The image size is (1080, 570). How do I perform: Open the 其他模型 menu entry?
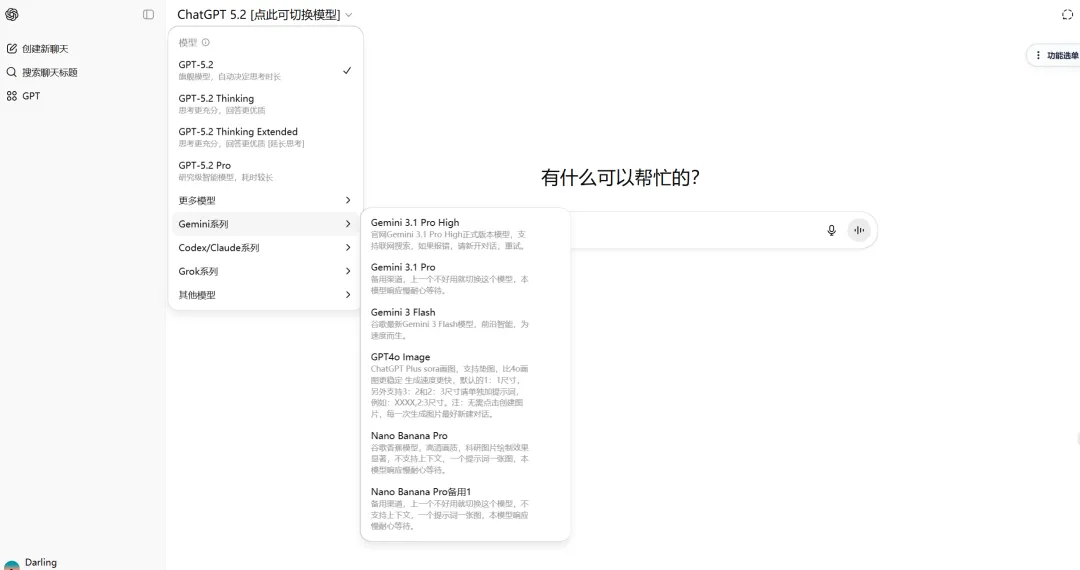(265, 295)
